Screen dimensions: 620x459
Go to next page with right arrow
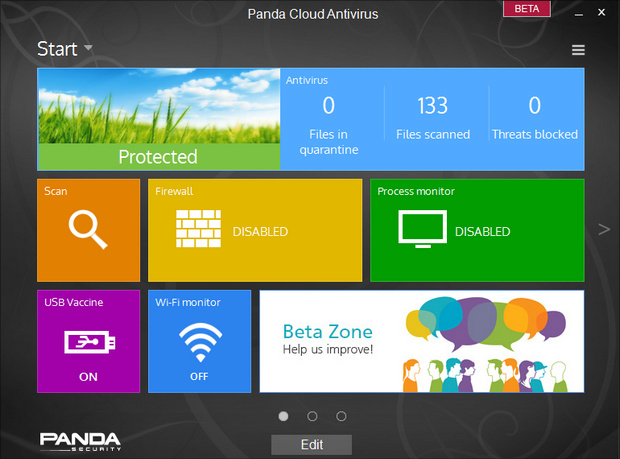click(x=604, y=229)
